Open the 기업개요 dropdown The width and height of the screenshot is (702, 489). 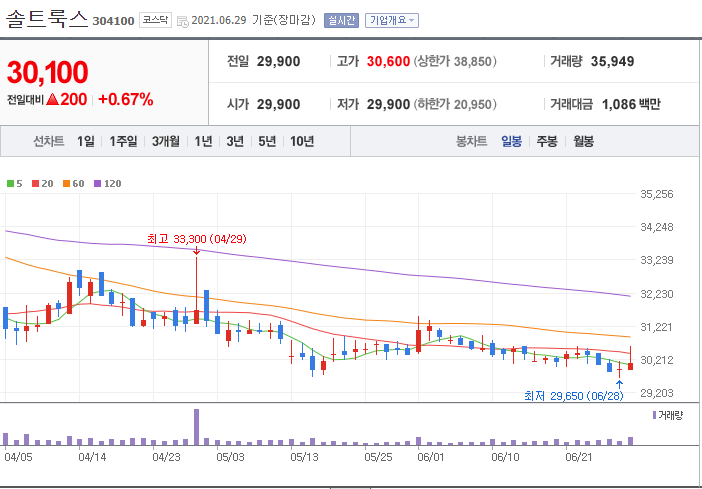coord(392,20)
